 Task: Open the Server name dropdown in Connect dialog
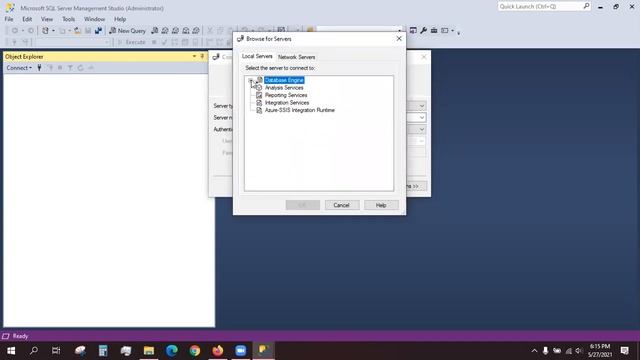coord(422,118)
